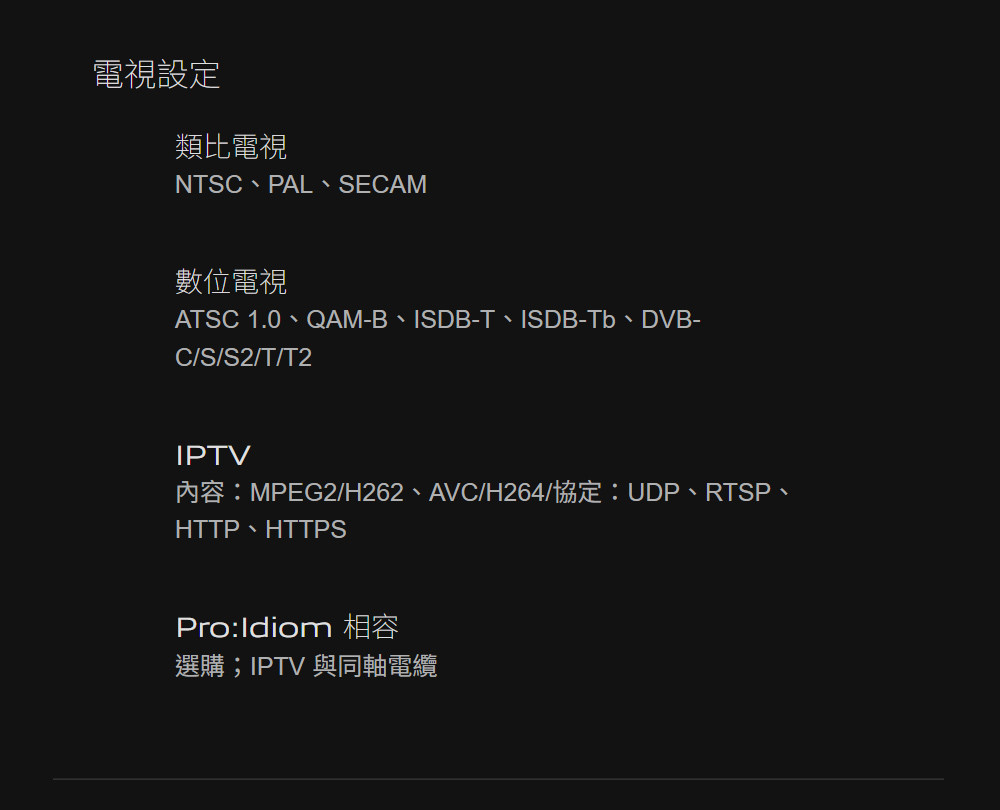Click the ISDB-Tb entry
1000x810 pixels.
click(568, 320)
